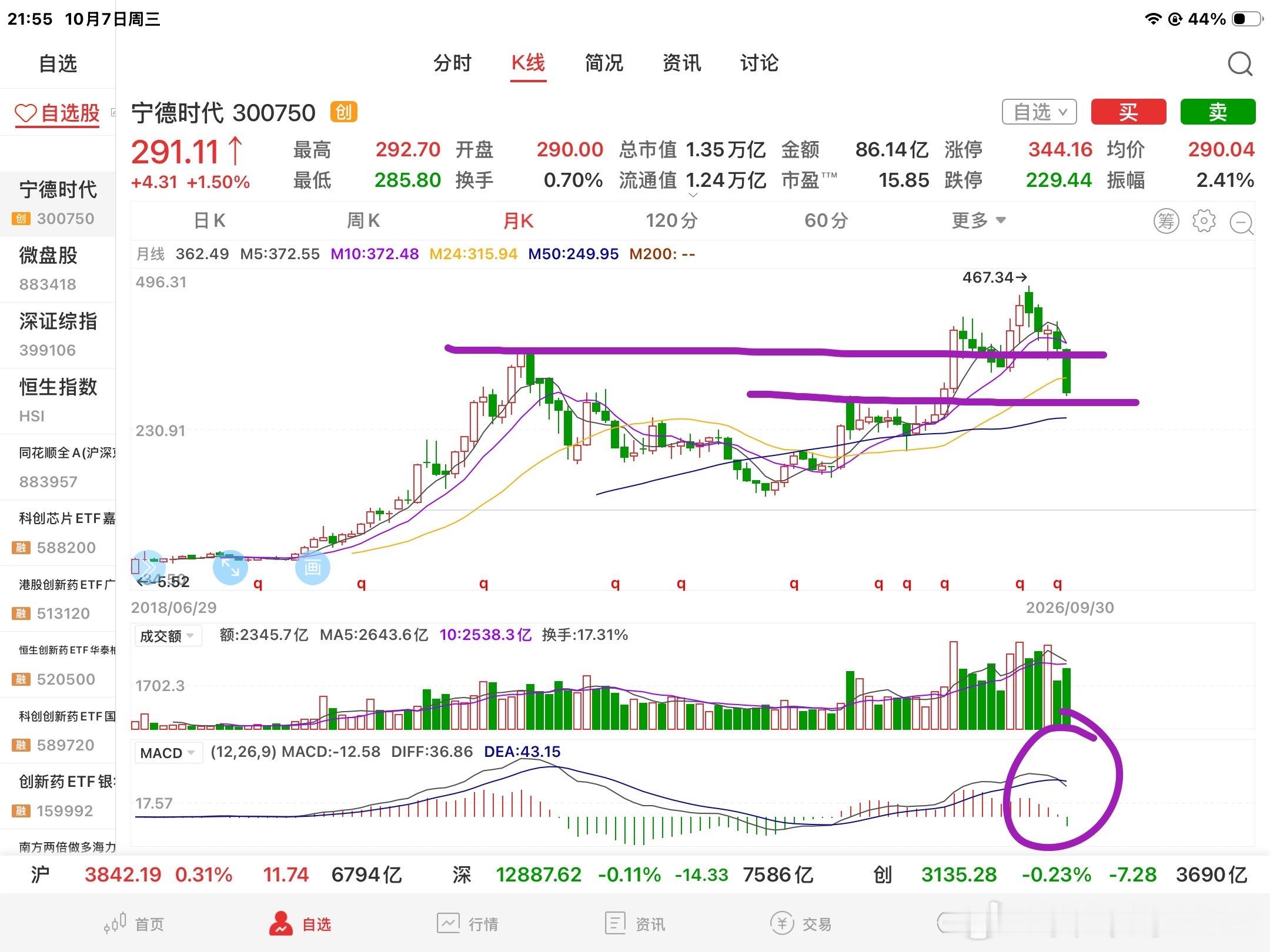This screenshot has height=952, width=1270.
Task: Open 首页 home icon in bottom bar
Action: (115, 923)
